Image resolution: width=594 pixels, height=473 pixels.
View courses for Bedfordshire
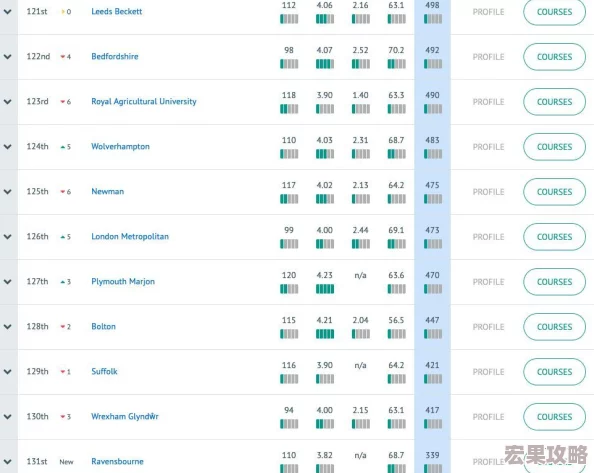pos(554,57)
